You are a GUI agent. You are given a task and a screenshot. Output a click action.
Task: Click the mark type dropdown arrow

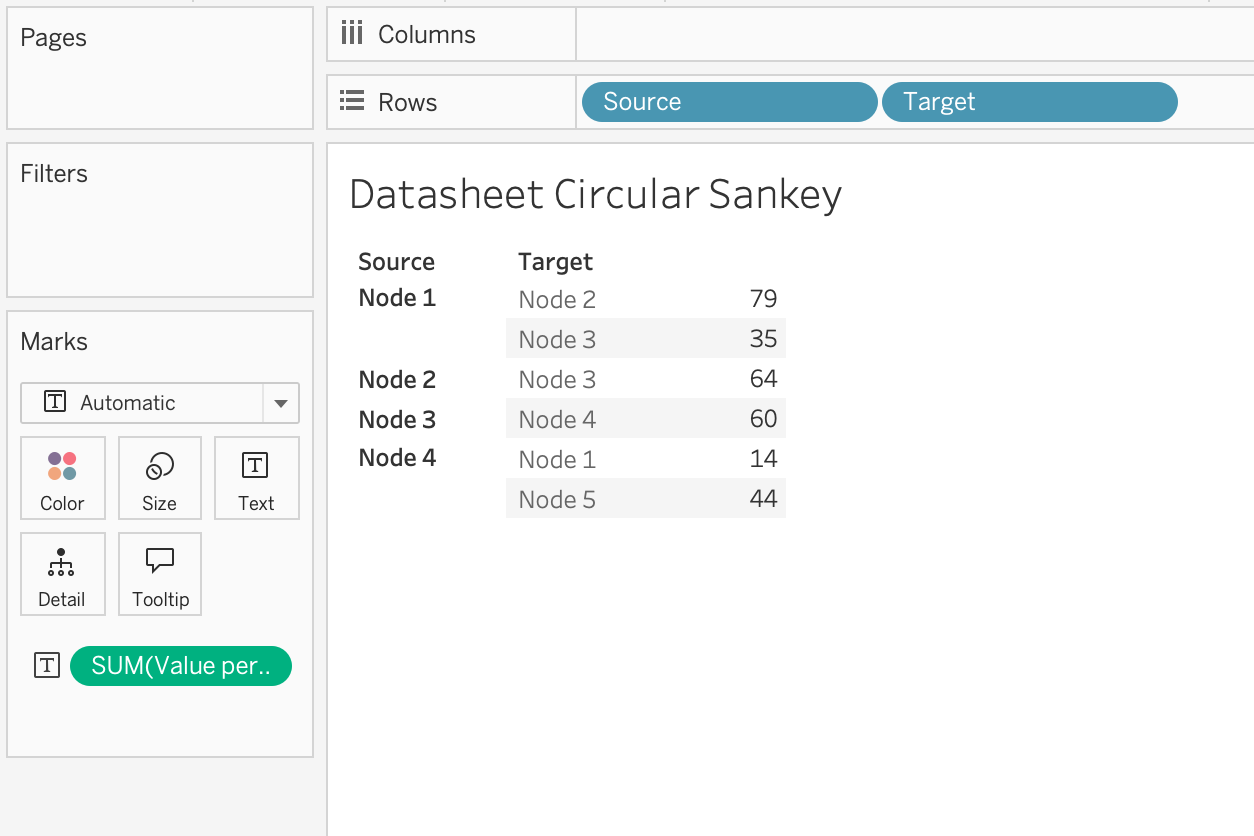(x=281, y=403)
